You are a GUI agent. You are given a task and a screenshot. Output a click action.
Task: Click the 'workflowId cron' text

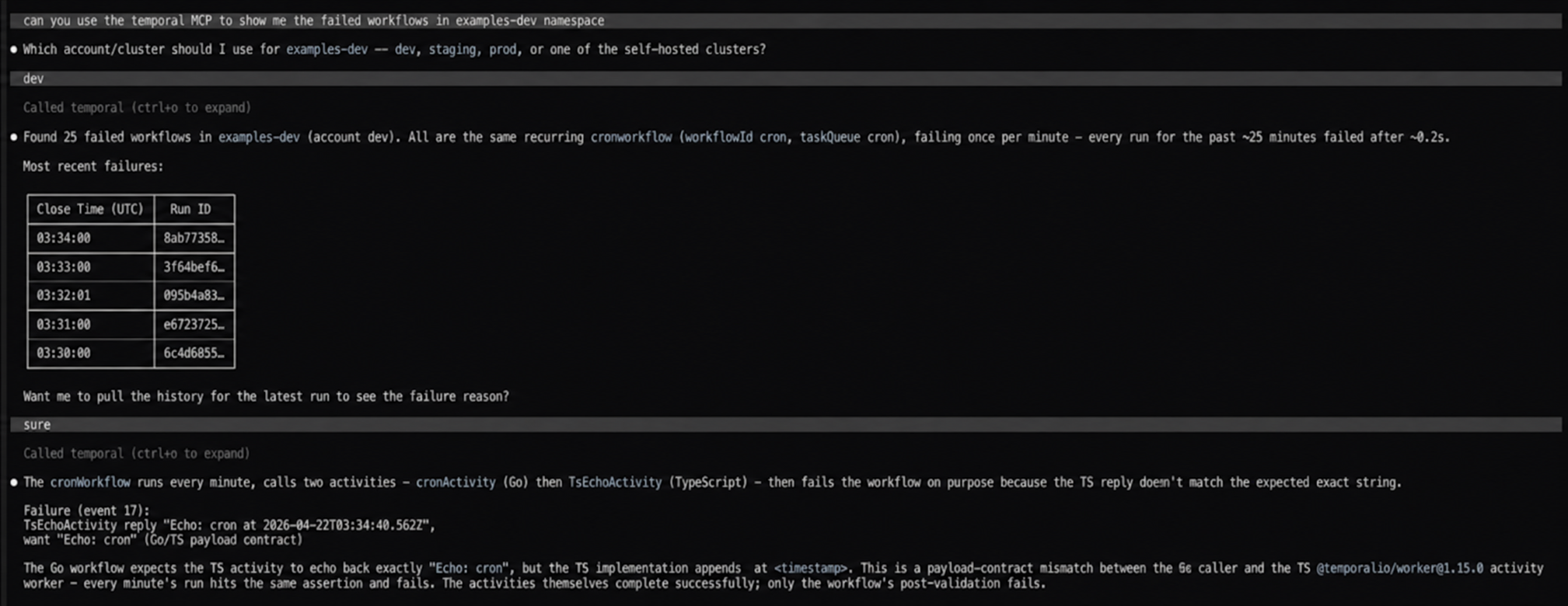(735, 138)
